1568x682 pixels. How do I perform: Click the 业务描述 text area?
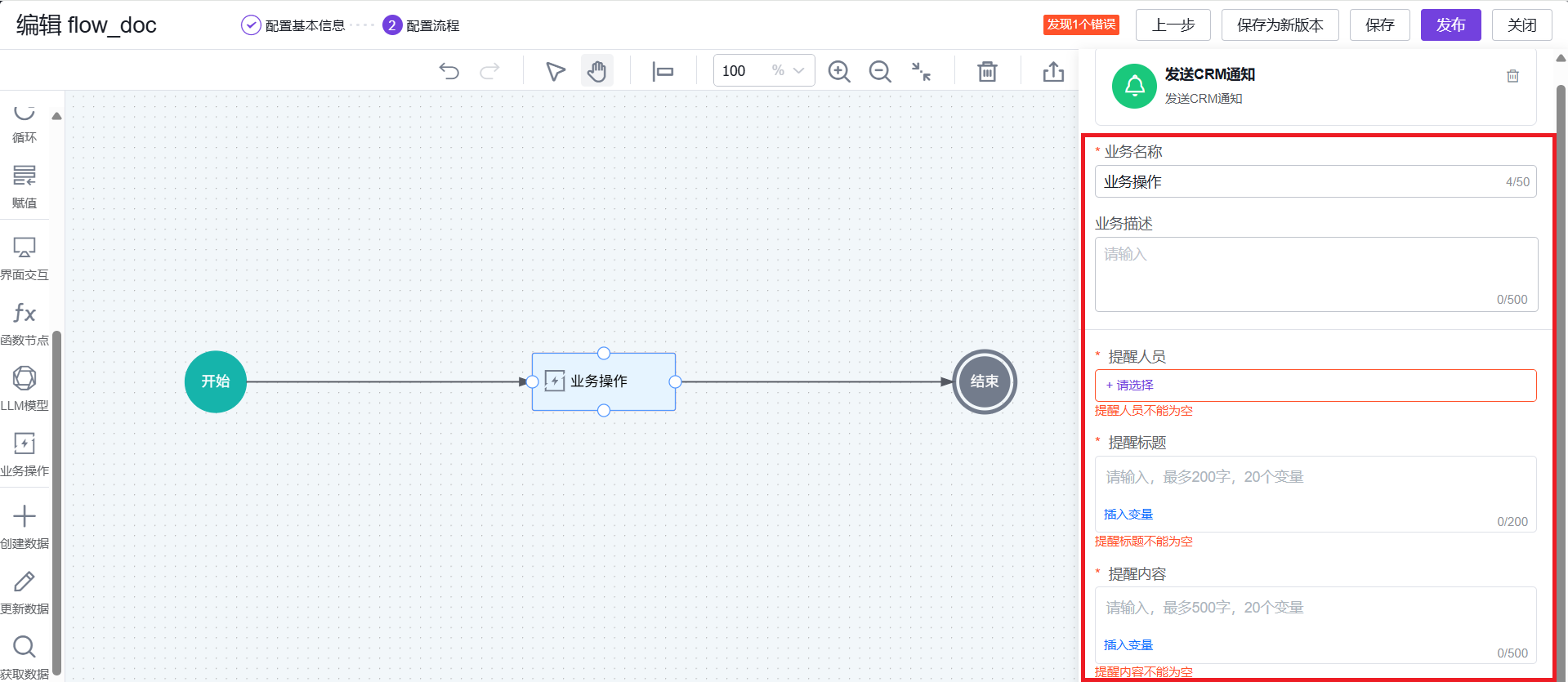tap(1316, 274)
